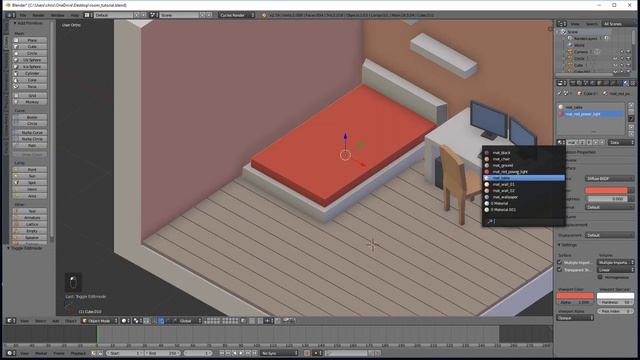Open the Diffuse BSDF surface dropdown
This screenshot has width=640, height=360.
(609, 179)
